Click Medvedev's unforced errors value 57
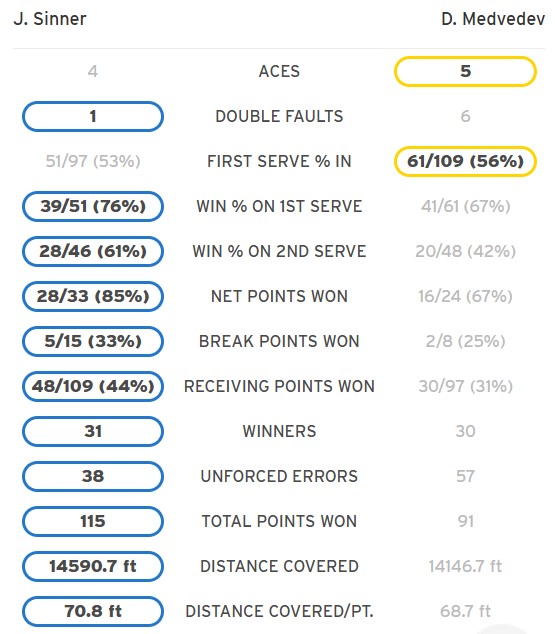Viewport: 555px width, 634px height. point(465,476)
